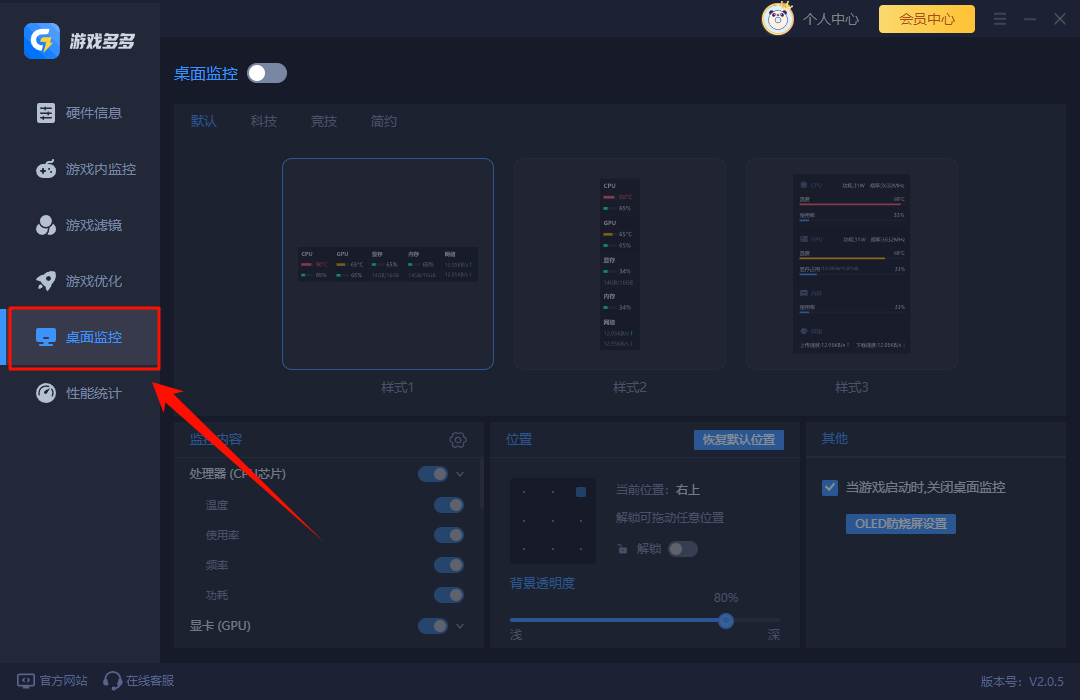Open 硬件信息 hardware info icon in sidebar
Viewport: 1080px width, 700px height.
(46, 113)
